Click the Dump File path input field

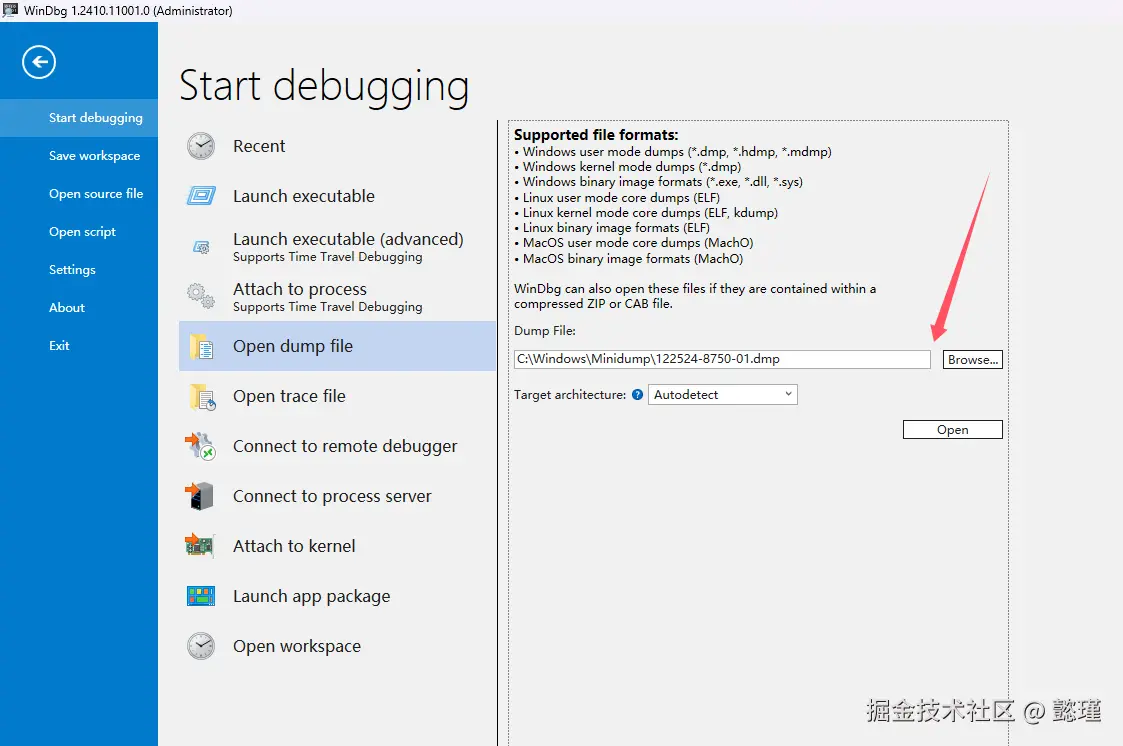[x=722, y=359]
